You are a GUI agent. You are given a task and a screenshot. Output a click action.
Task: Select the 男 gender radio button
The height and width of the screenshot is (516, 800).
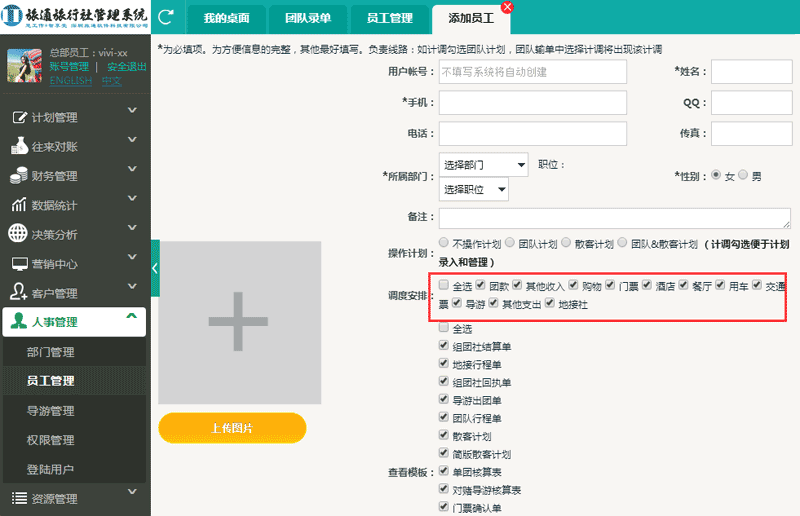743,176
